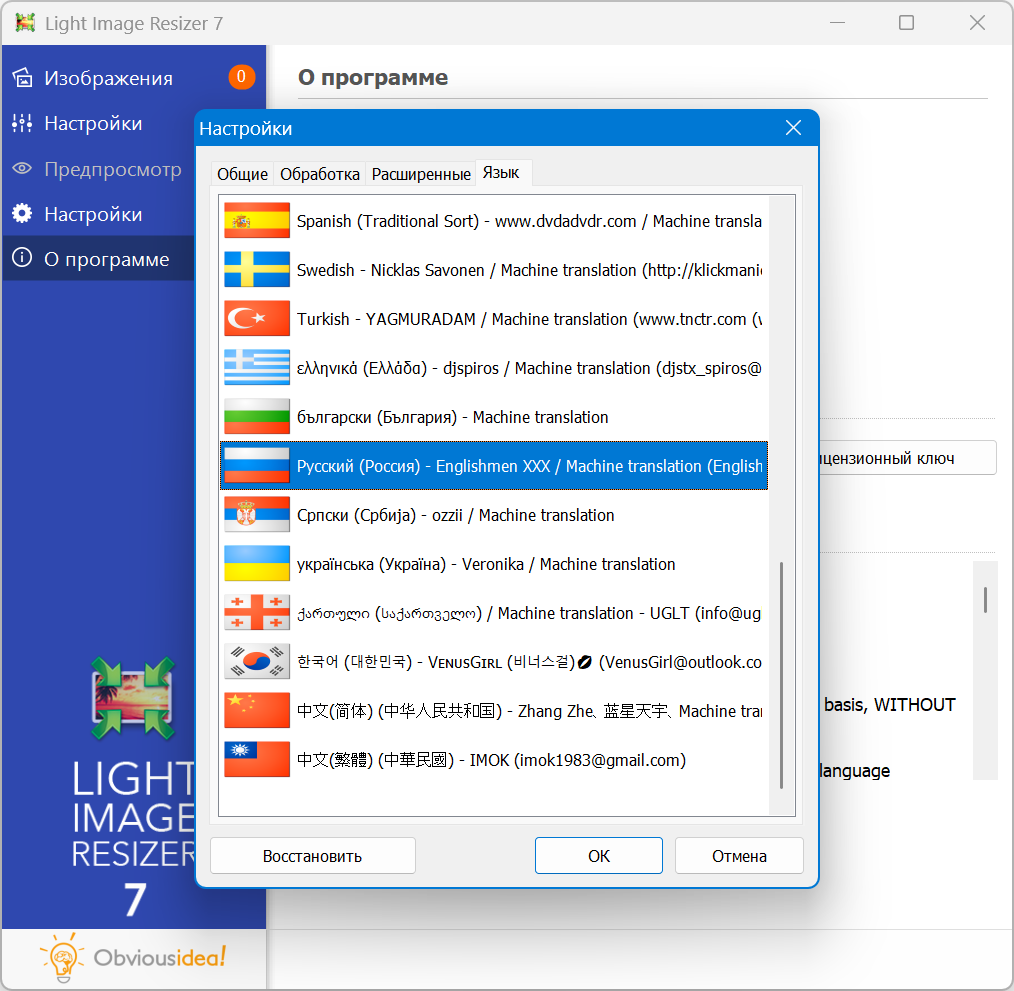Click the Georgia flag icon
1014x991 pixels.
click(x=257, y=613)
